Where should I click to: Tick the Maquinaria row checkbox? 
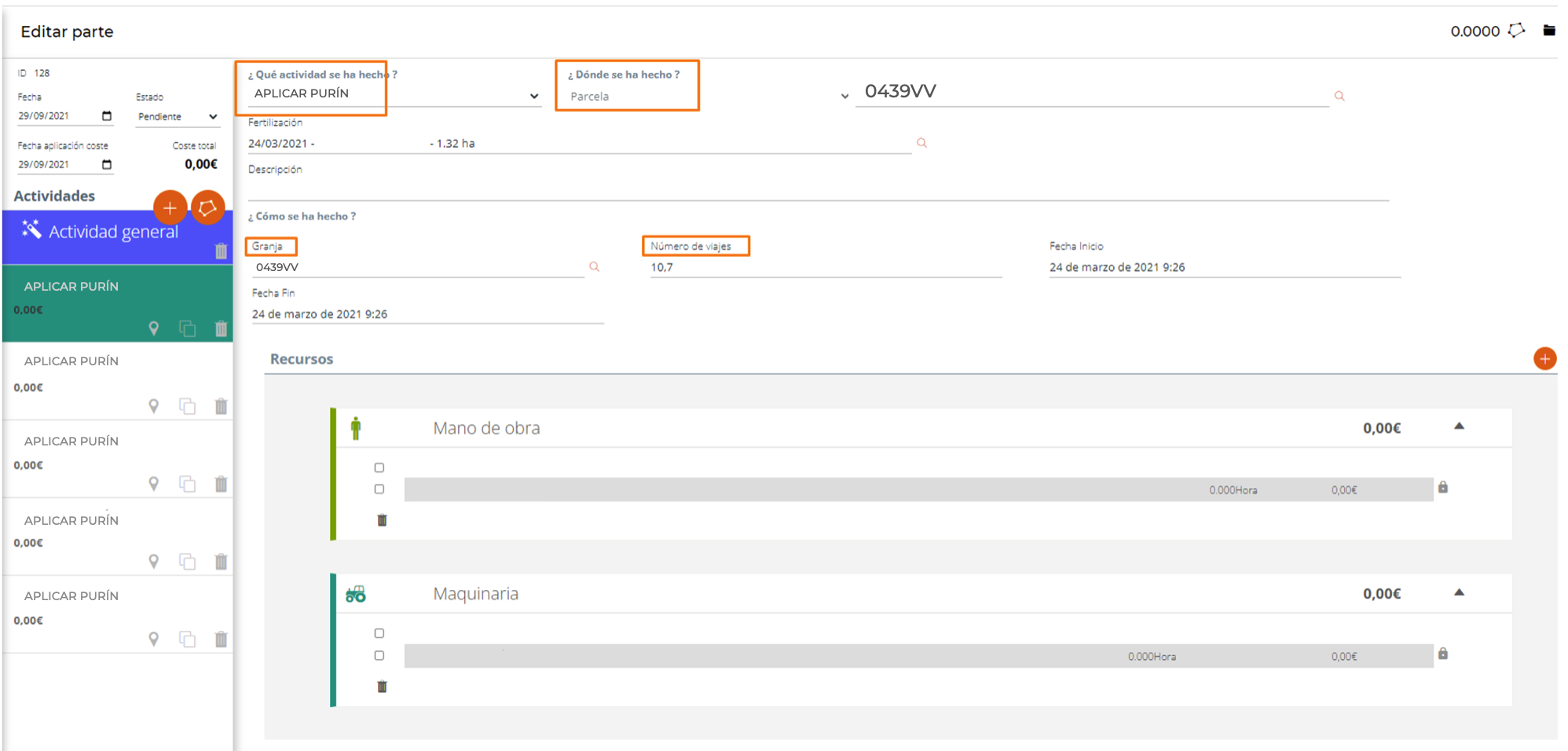379,655
